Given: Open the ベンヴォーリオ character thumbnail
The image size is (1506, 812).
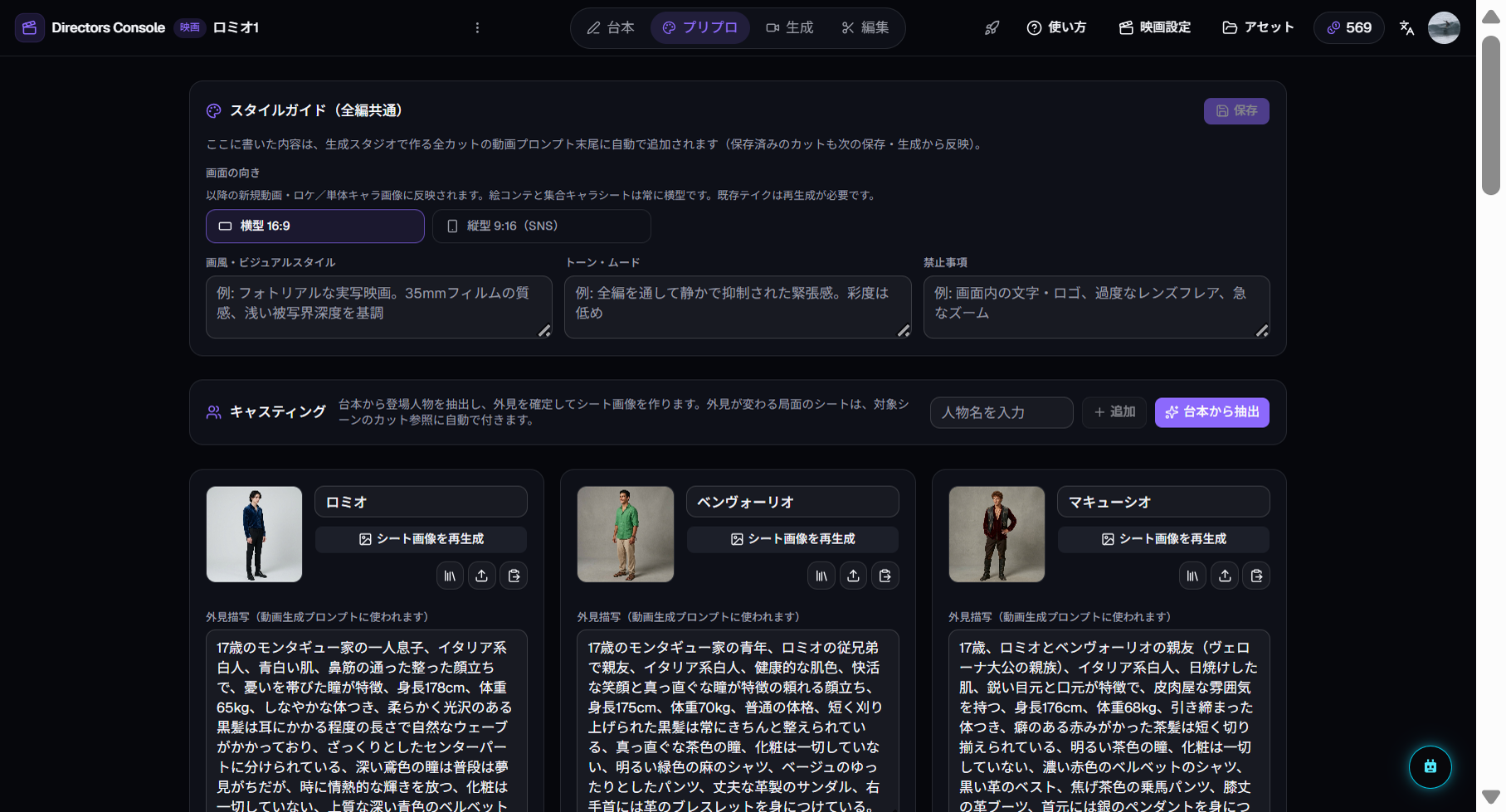Looking at the screenshot, I should 626,534.
